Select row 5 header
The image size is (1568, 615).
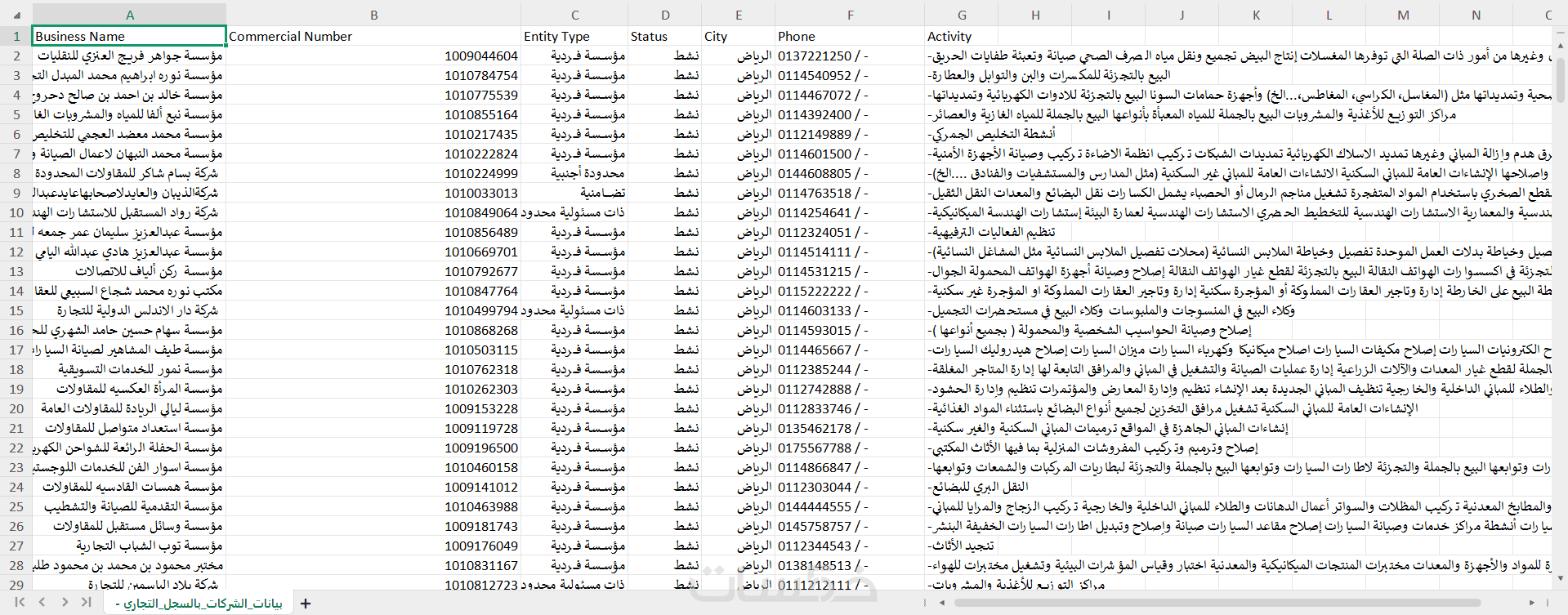tap(16, 114)
